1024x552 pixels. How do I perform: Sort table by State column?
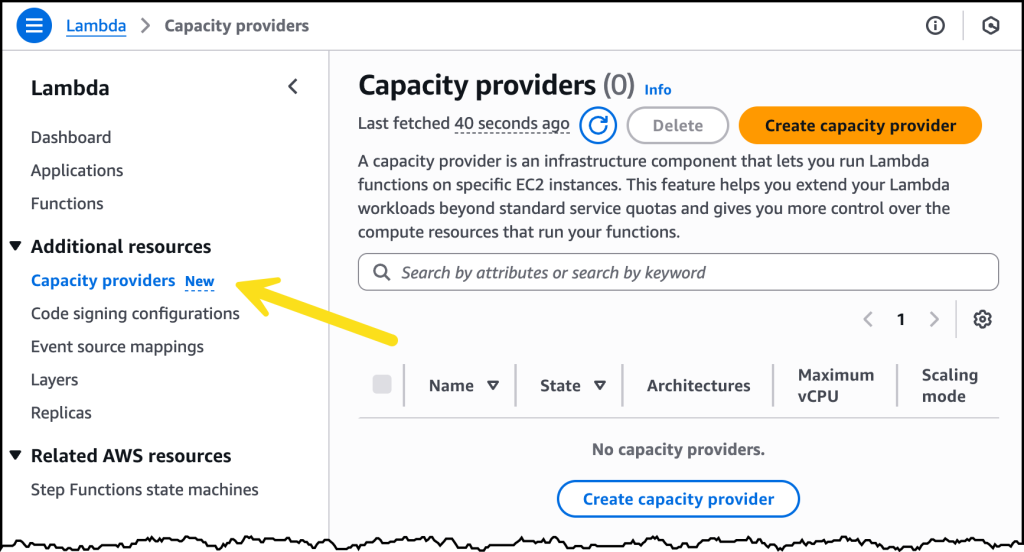[600, 385]
